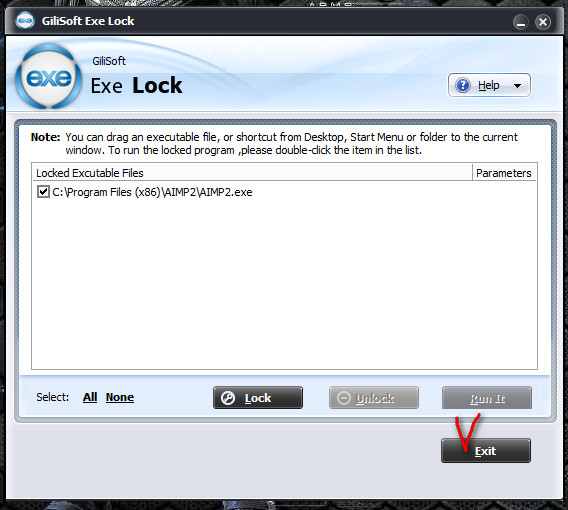Close the GiliSoft Exe Lock window
Viewport: 568px width, 510px height.
(543, 22)
